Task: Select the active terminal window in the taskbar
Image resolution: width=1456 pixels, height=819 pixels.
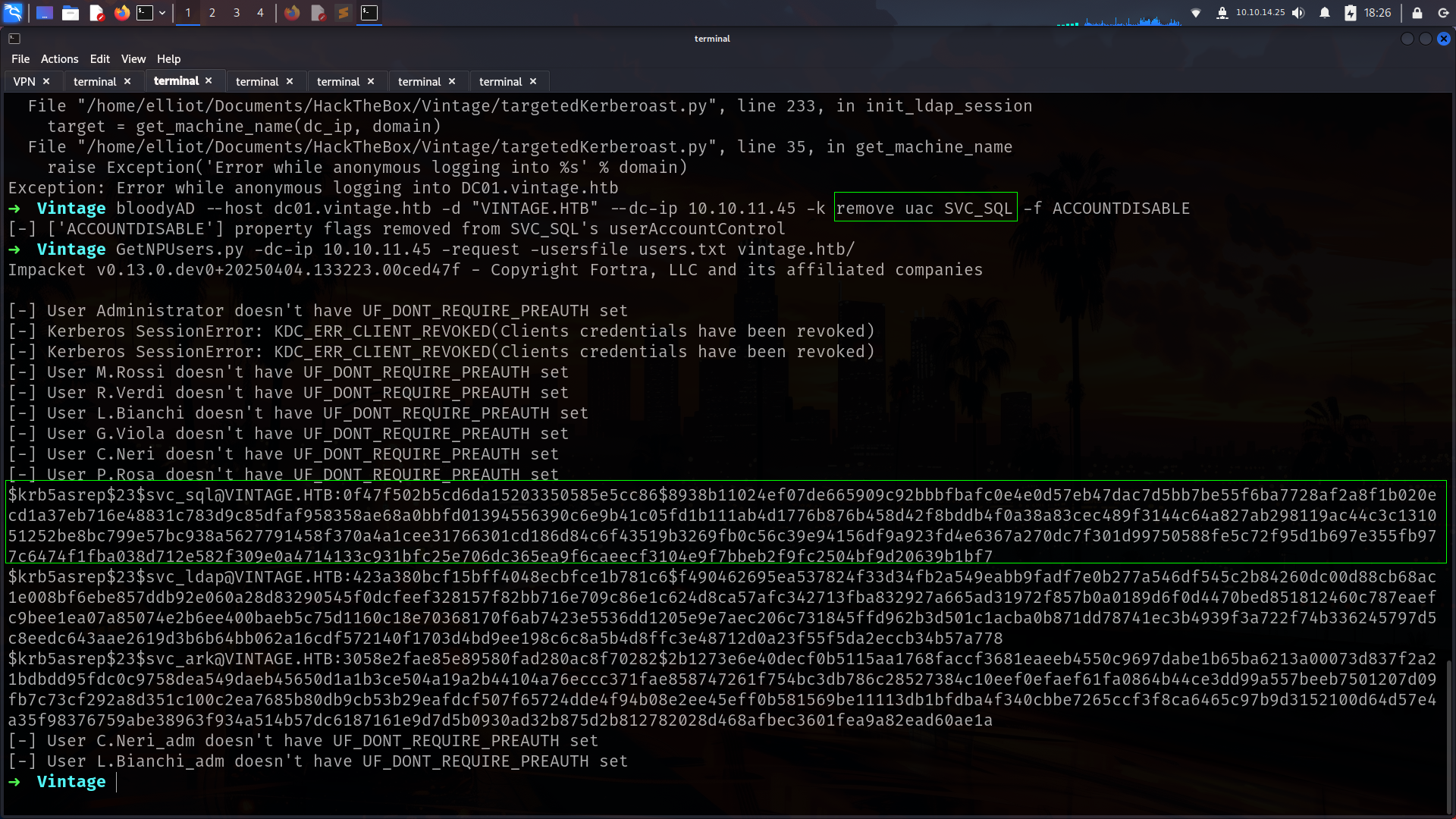Action: coord(369,13)
